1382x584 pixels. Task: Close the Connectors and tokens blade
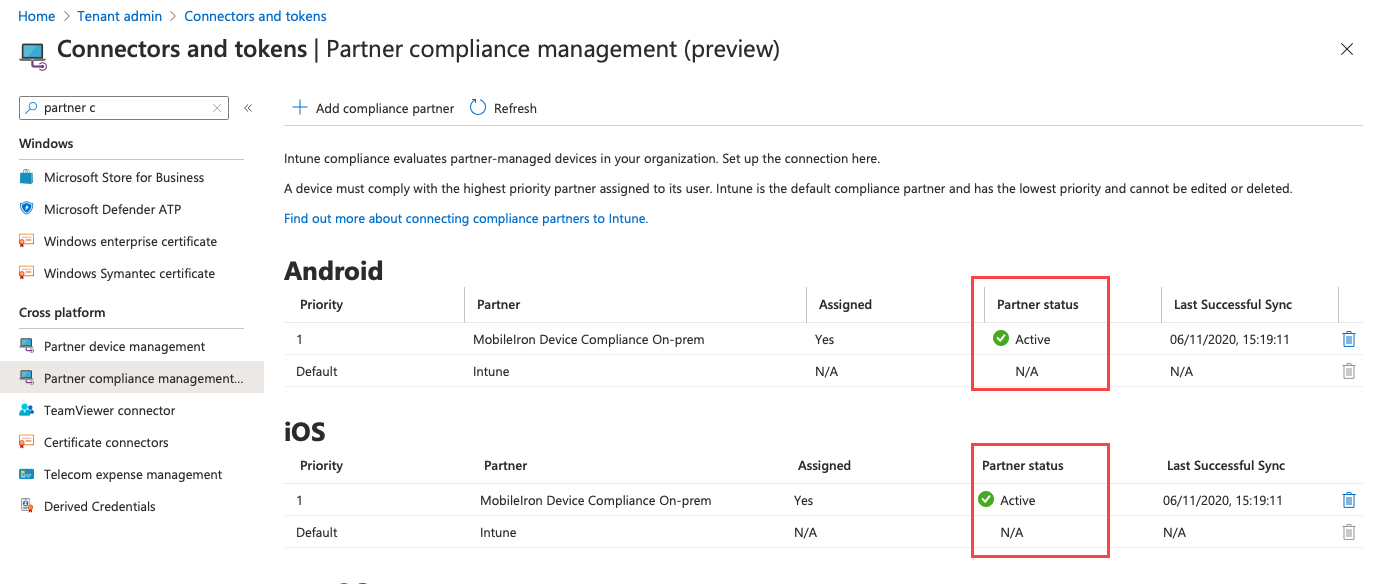tap(1347, 49)
